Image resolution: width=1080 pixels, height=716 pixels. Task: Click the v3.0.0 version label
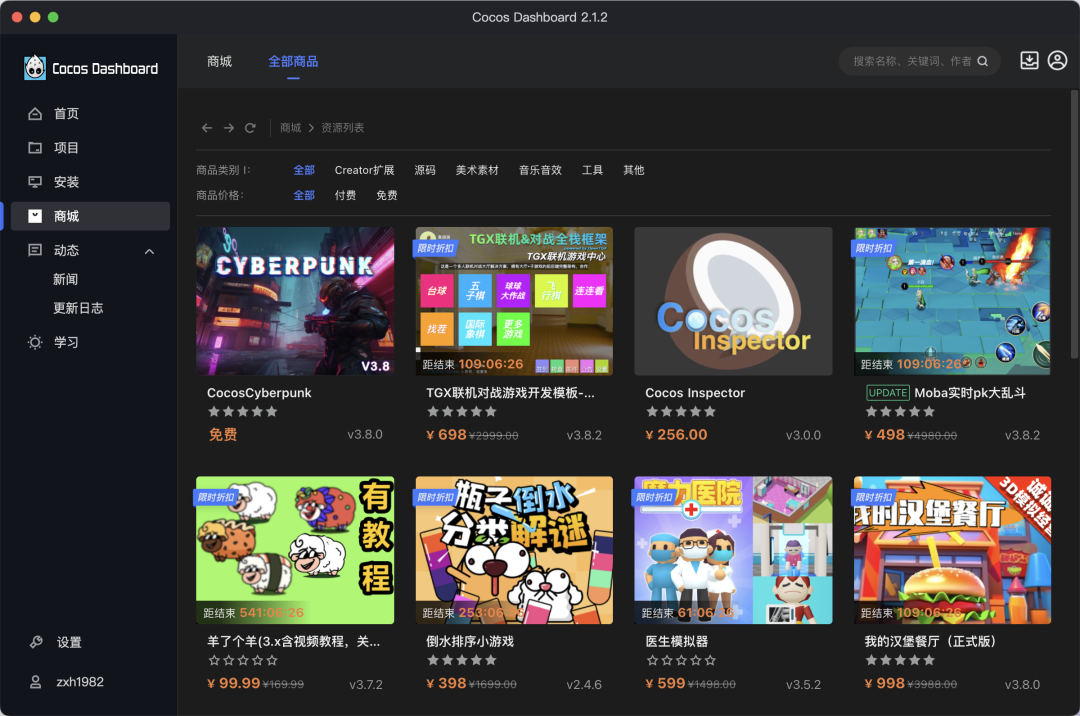tap(803, 436)
